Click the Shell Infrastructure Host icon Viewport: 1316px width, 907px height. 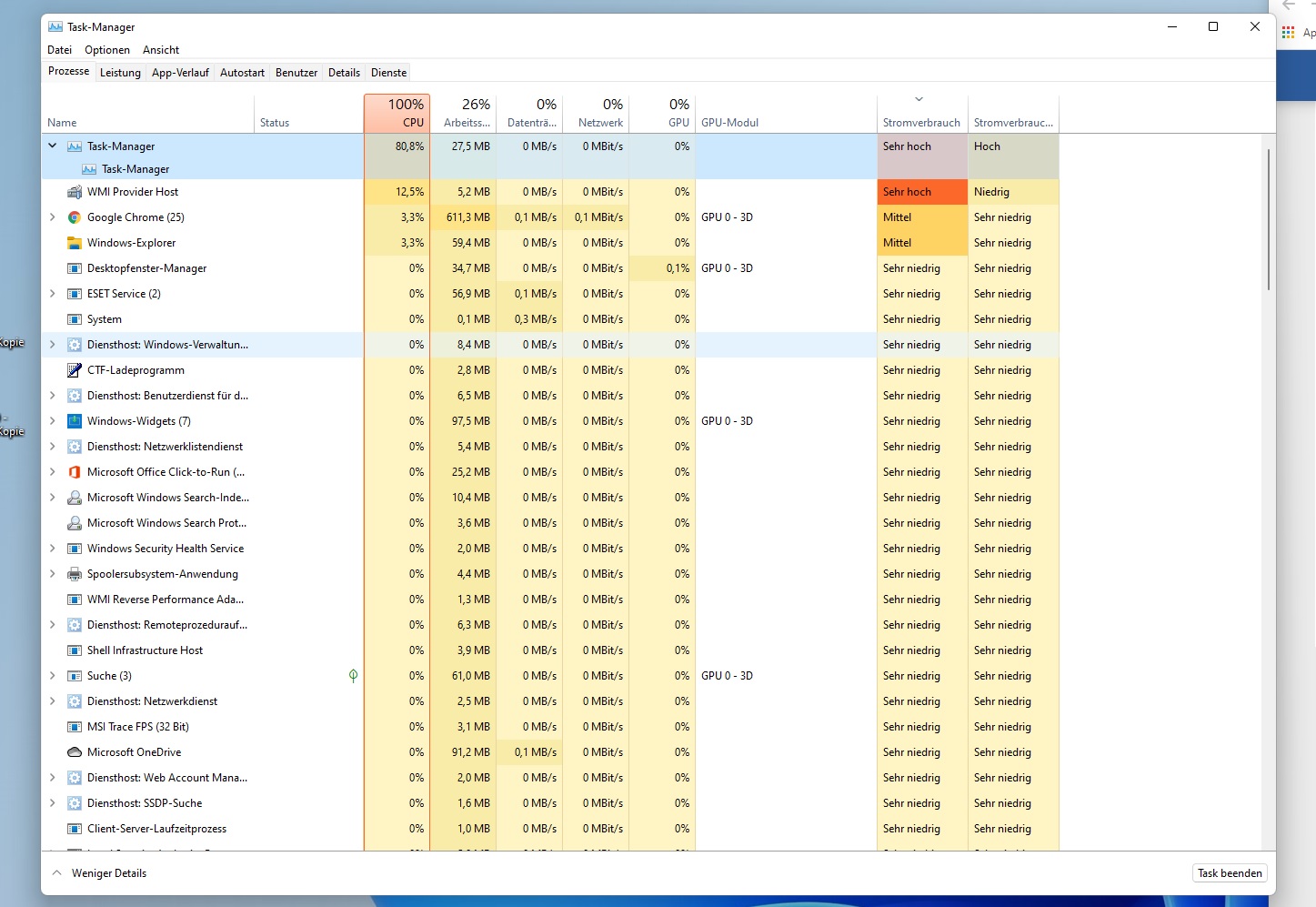click(x=75, y=650)
